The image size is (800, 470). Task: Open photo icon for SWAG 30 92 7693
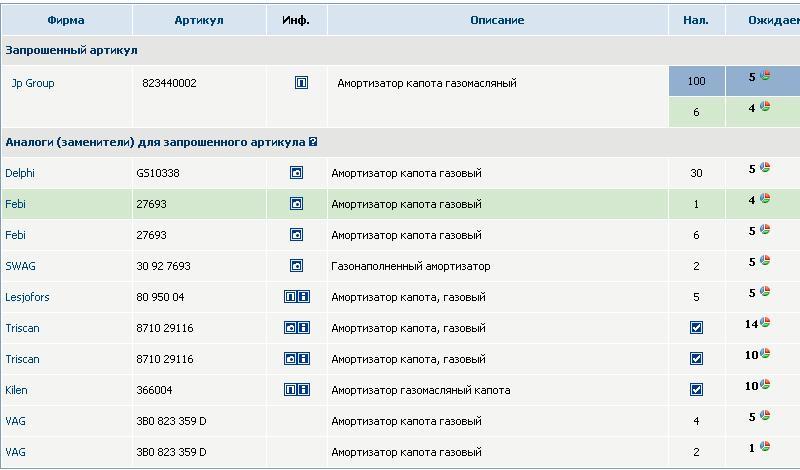[296, 265]
